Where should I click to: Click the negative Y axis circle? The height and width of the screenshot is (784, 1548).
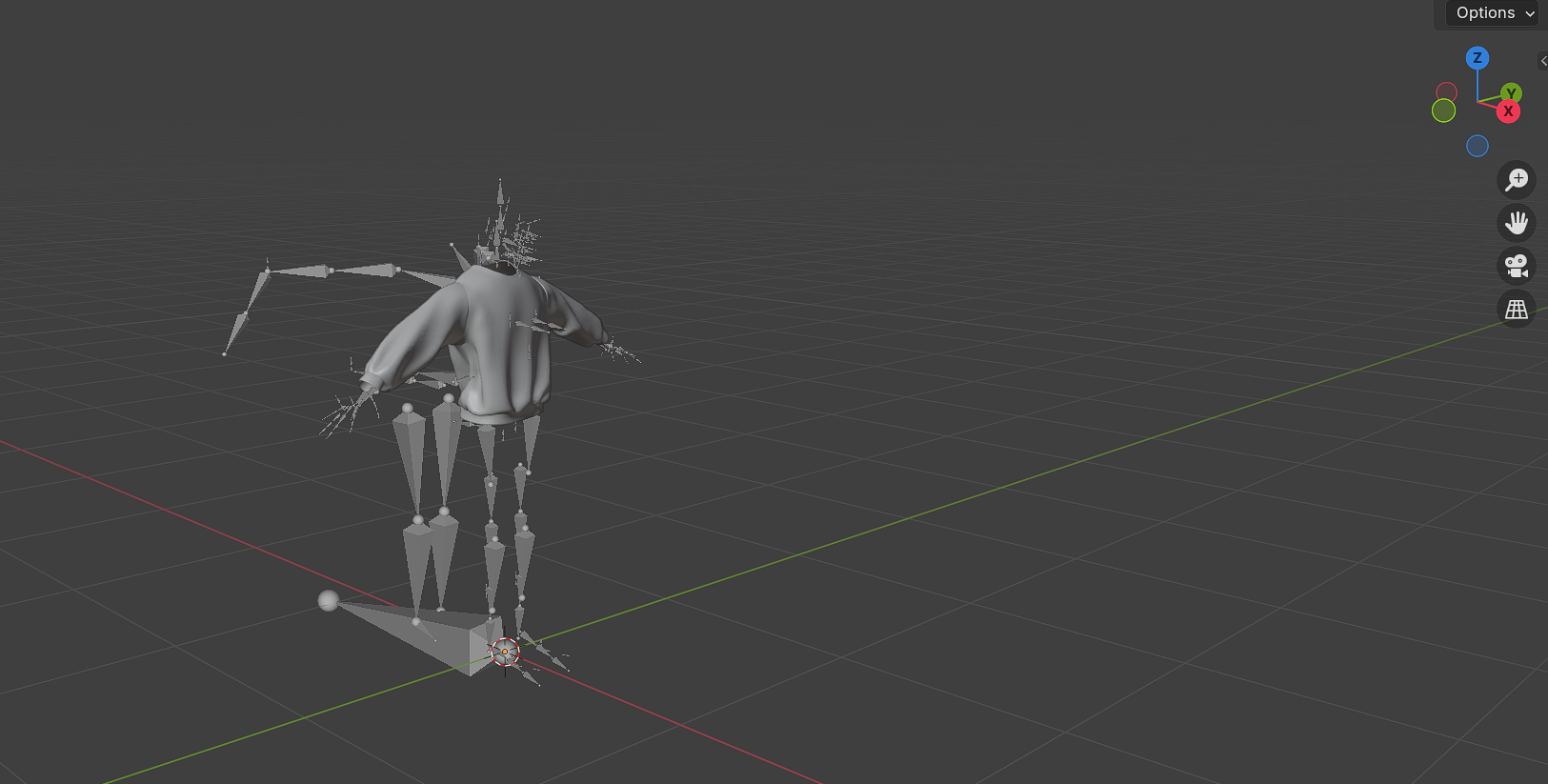[x=1444, y=111]
